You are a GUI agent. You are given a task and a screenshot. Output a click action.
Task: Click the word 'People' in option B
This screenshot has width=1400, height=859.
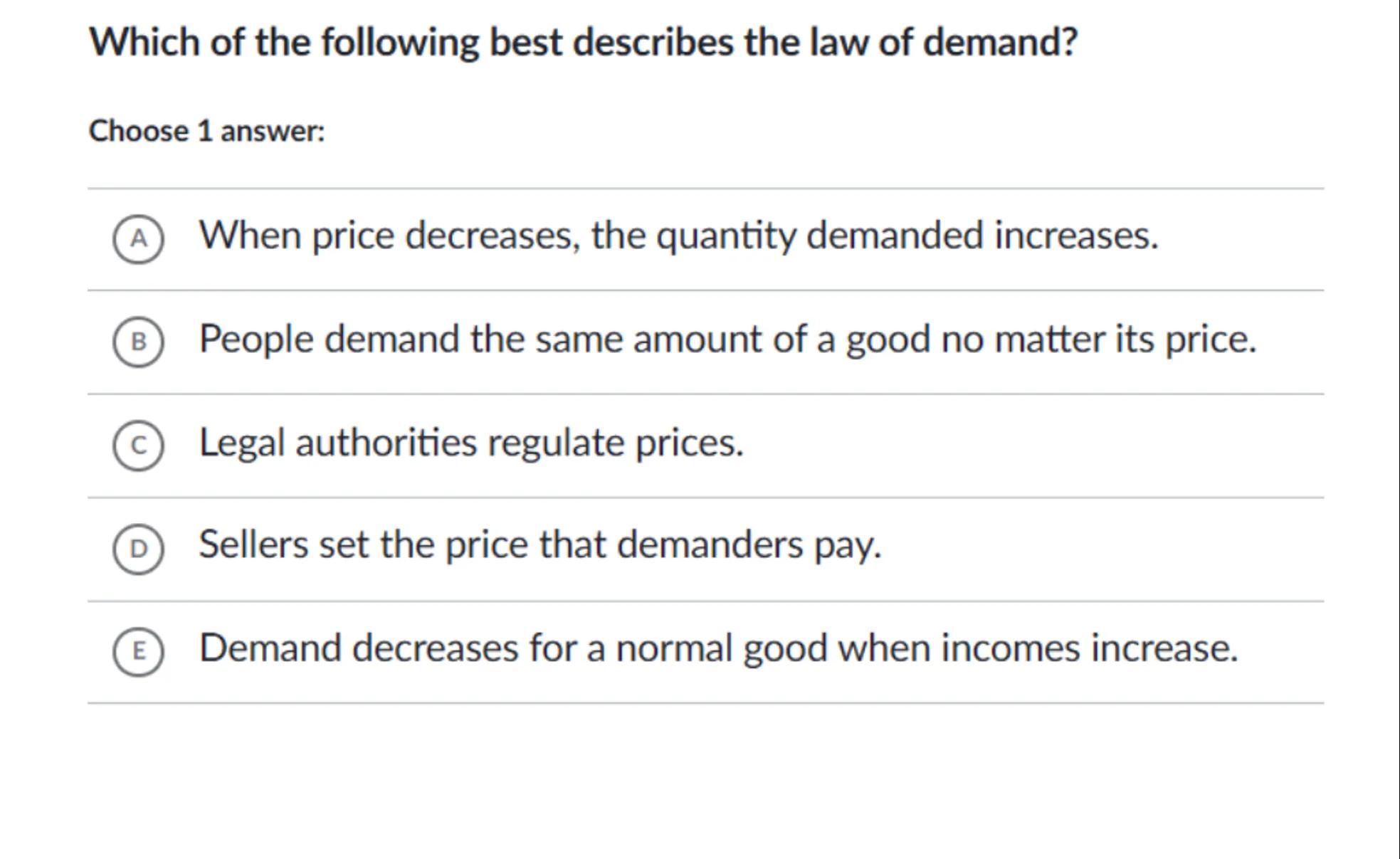tap(256, 339)
